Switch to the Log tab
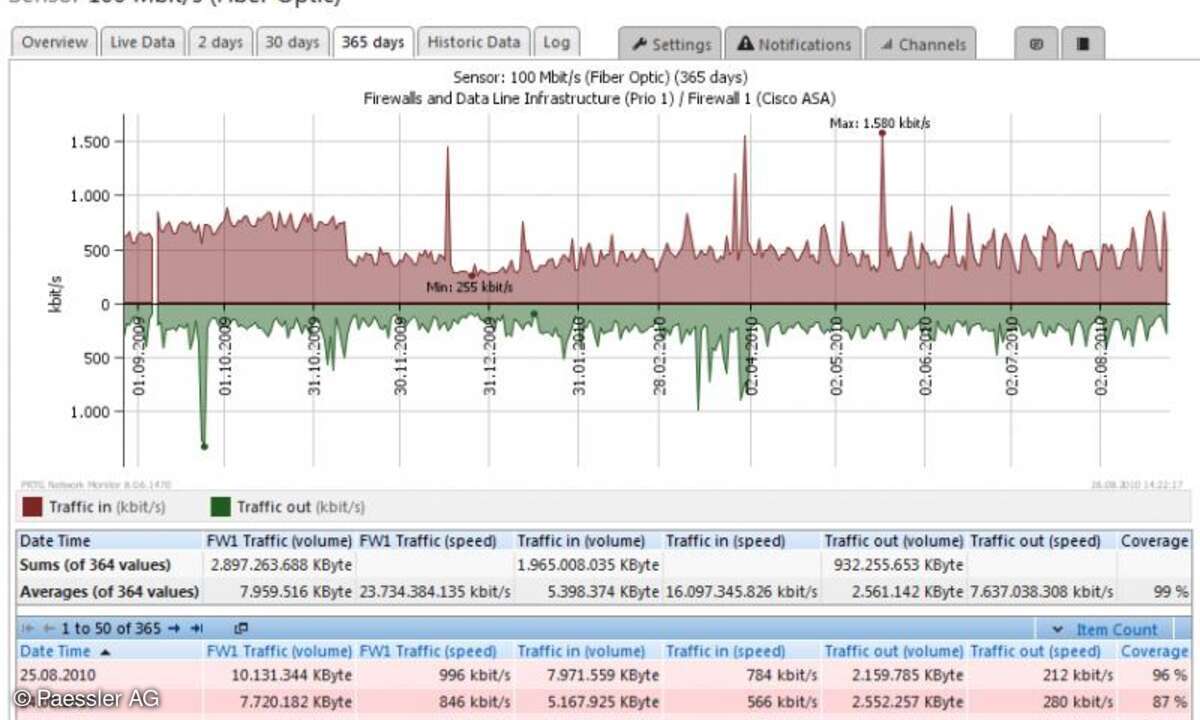 [556, 43]
